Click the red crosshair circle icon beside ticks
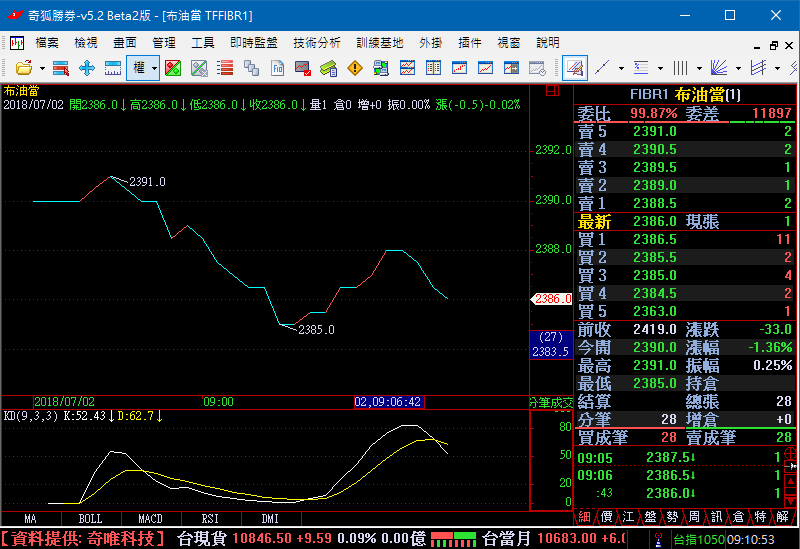The height and width of the screenshot is (549, 800). click(790, 453)
